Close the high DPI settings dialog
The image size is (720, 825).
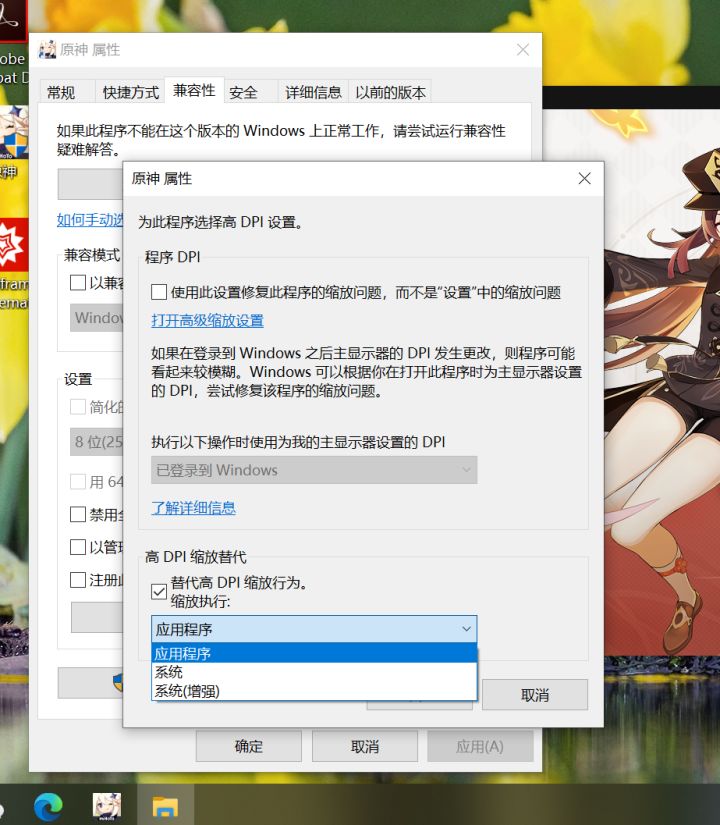coord(584,178)
